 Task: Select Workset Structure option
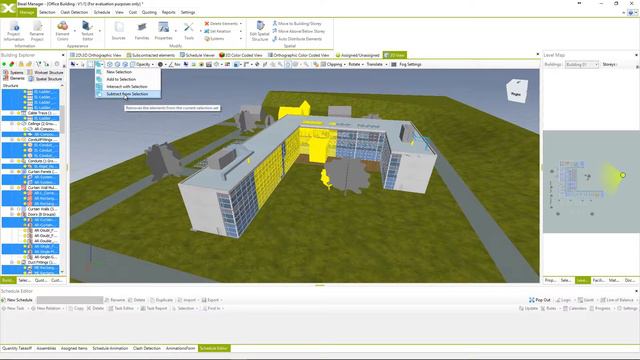point(45,73)
